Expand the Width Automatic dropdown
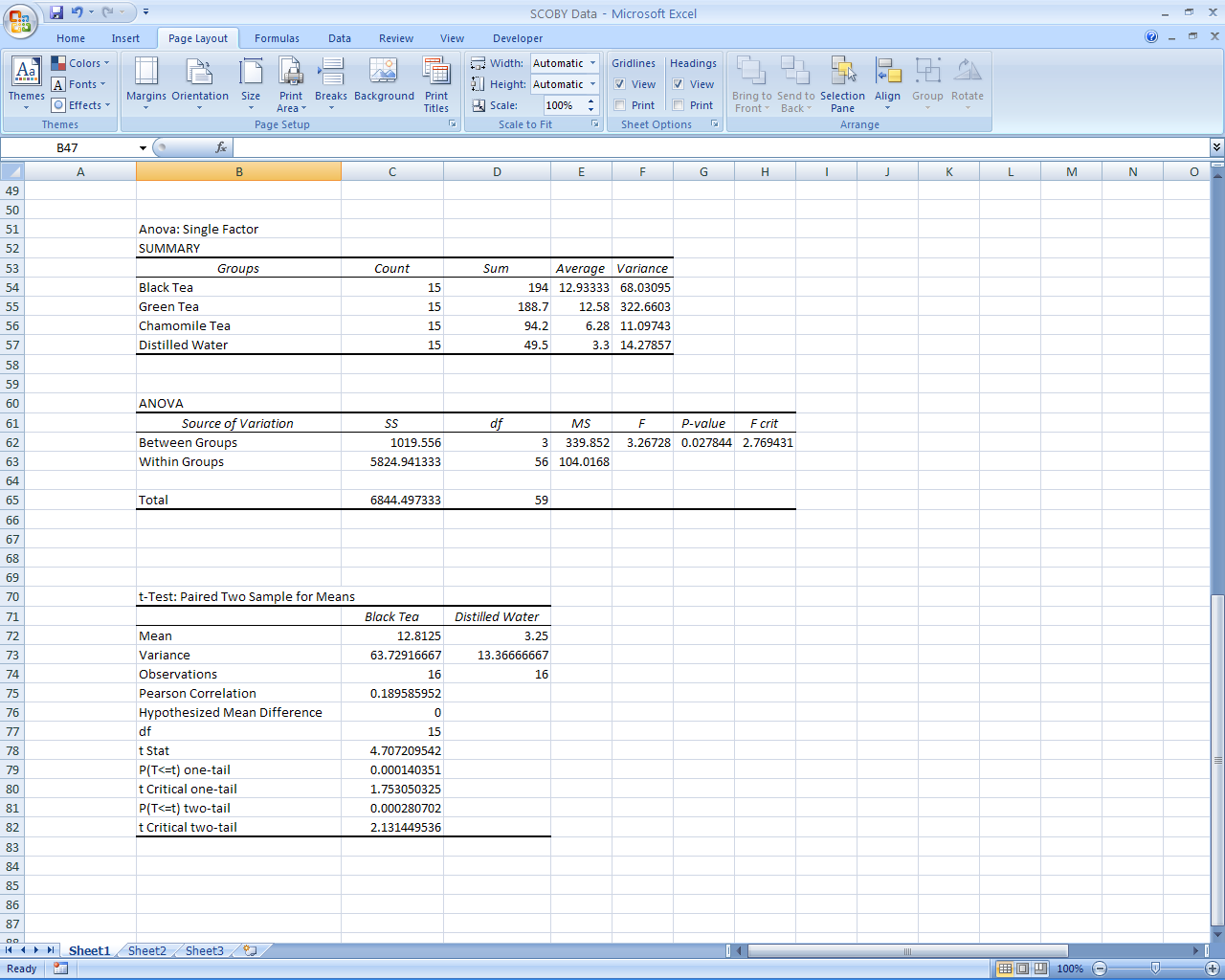The height and width of the screenshot is (980, 1225). [x=592, y=63]
